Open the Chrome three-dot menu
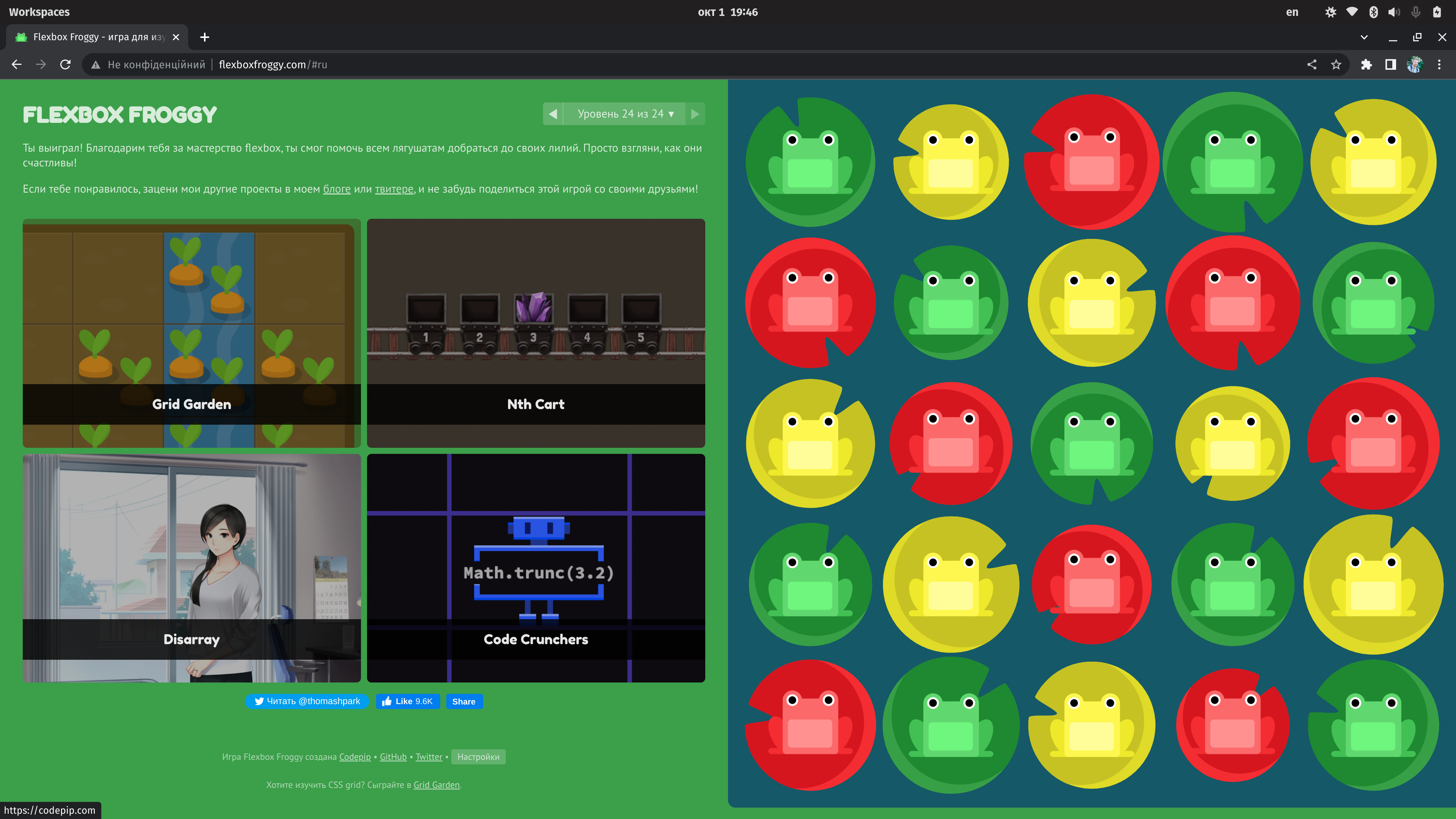1456x819 pixels. pos(1440,64)
